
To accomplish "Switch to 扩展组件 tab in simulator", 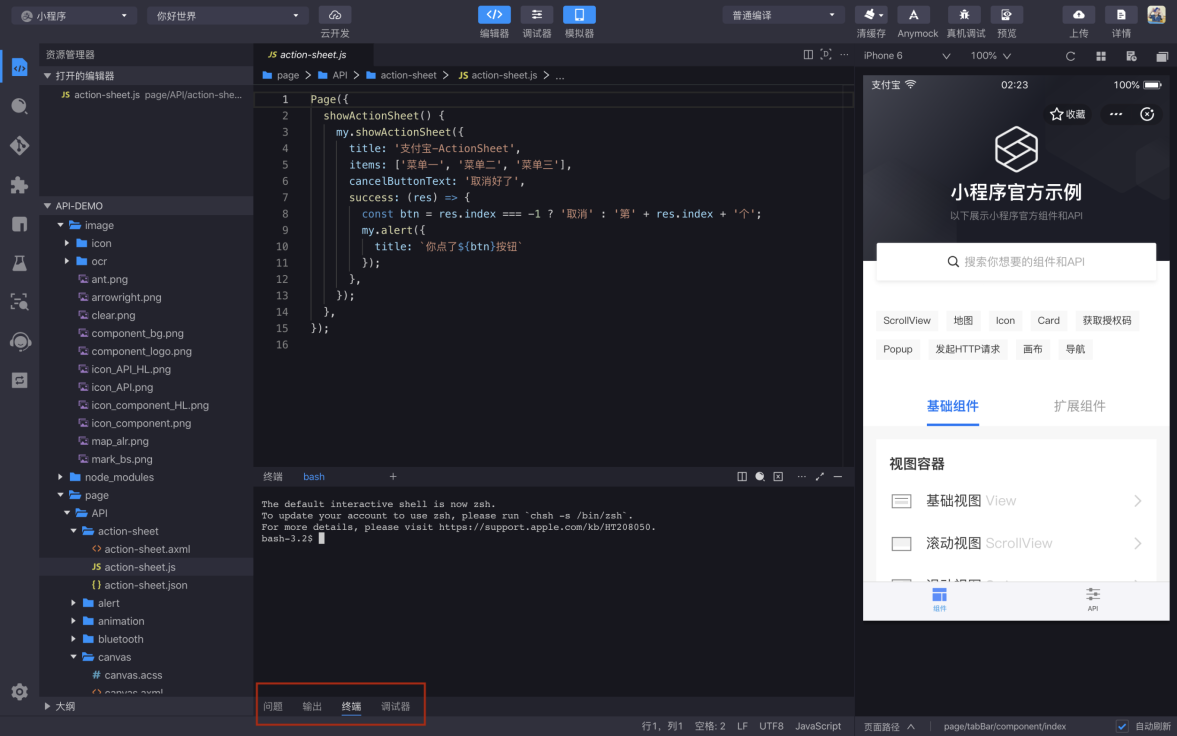I will tap(1079, 406).
